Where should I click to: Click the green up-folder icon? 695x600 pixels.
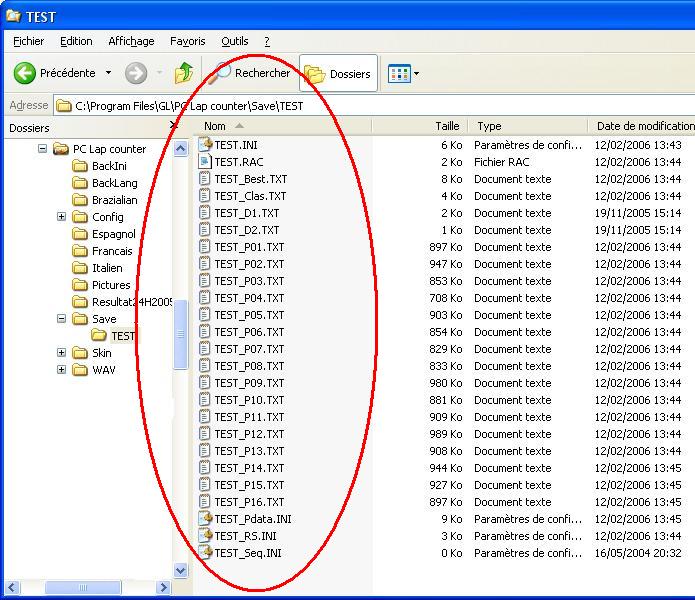click(184, 73)
